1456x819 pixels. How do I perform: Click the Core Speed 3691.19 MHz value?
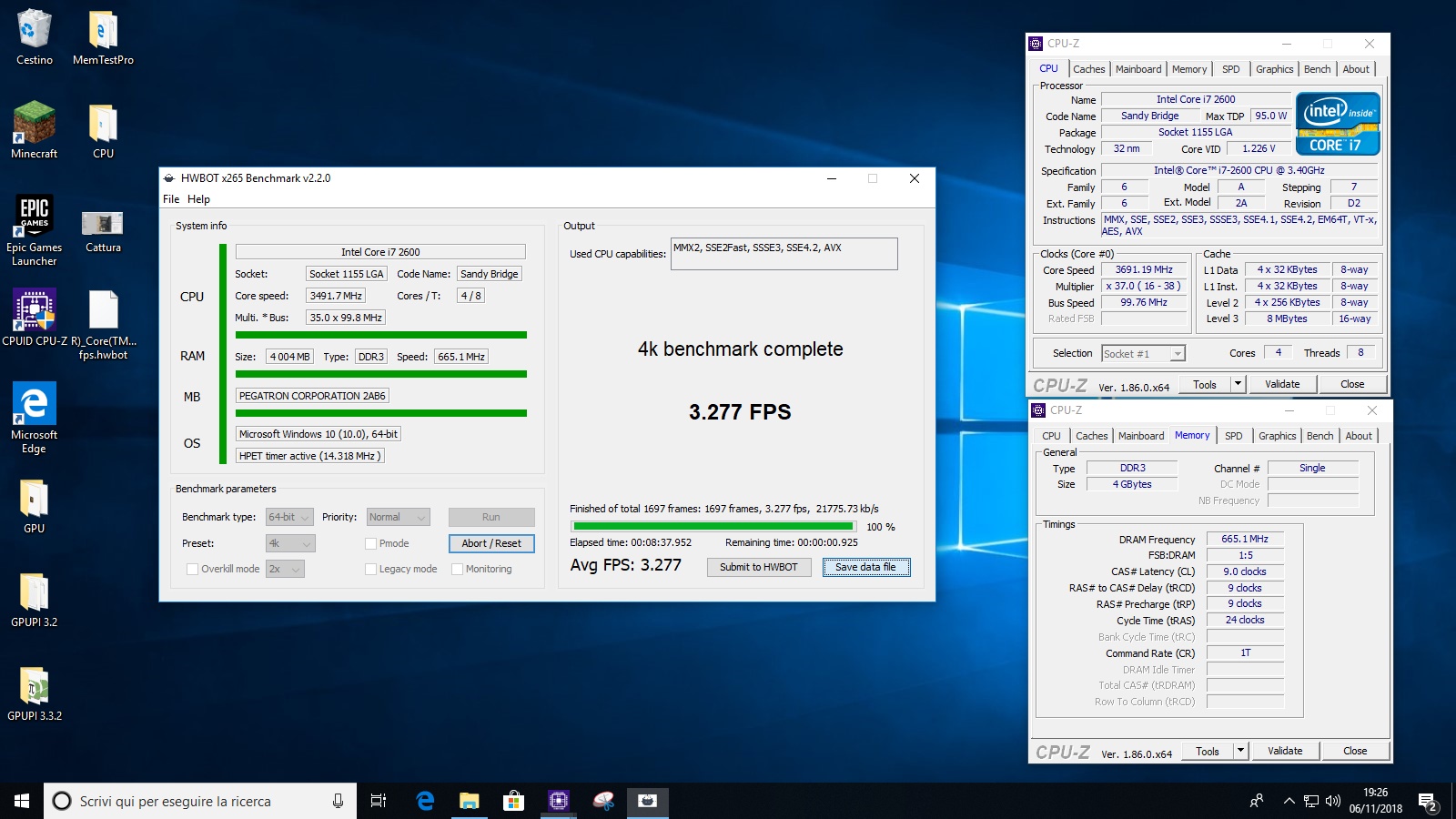click(x=1144, y=269)
